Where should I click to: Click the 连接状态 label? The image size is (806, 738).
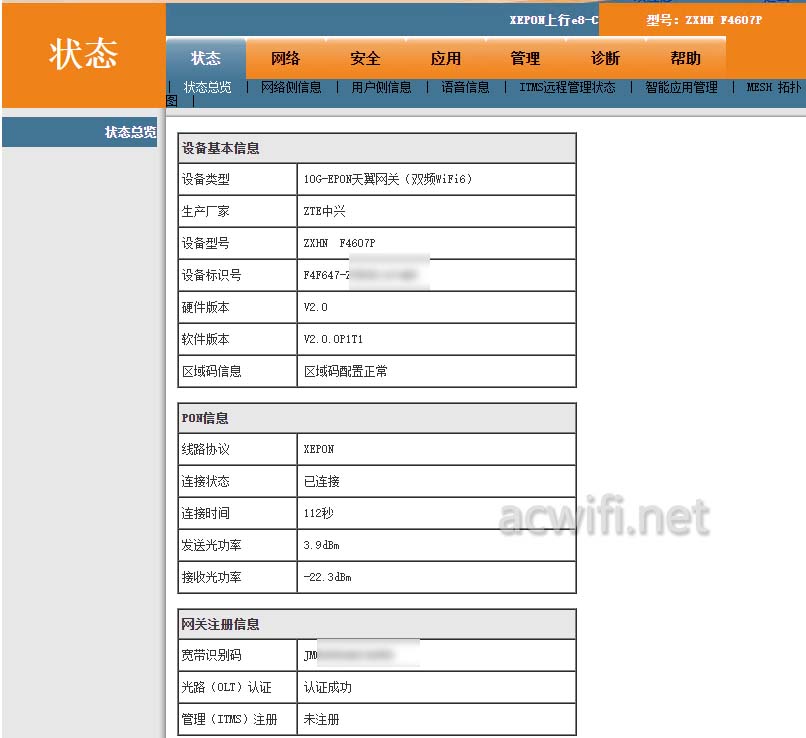pyautogui.click(x=205, y=481)
